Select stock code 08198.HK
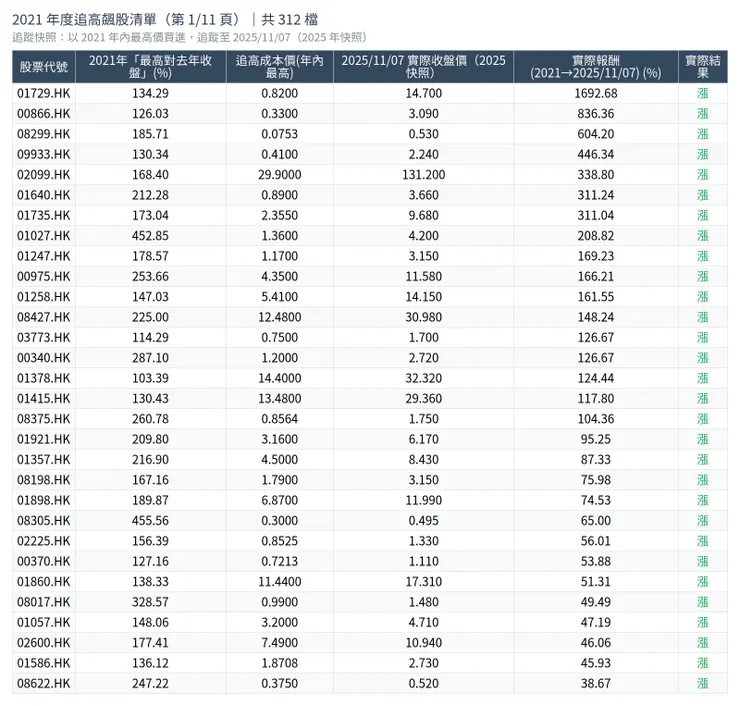 coord(43,479)
